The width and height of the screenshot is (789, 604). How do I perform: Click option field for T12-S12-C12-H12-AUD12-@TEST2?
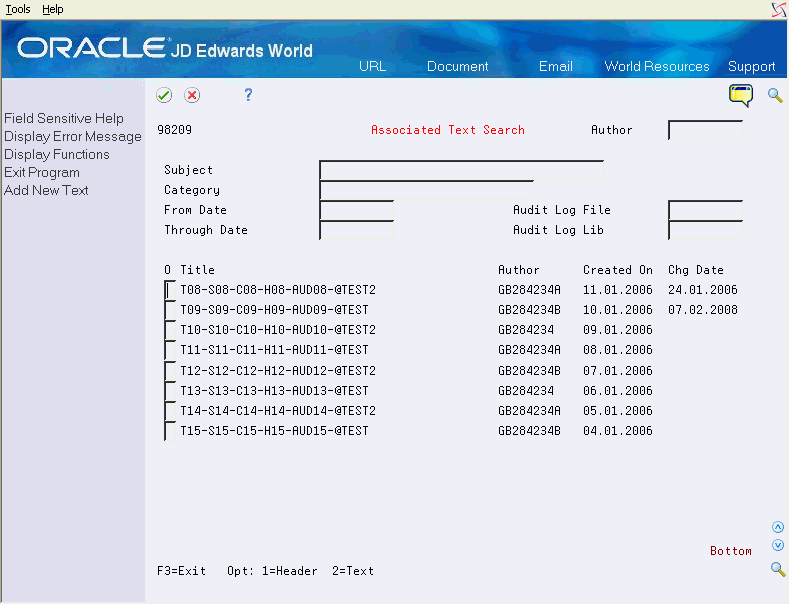pyautogui.click(x=170, y=371)
